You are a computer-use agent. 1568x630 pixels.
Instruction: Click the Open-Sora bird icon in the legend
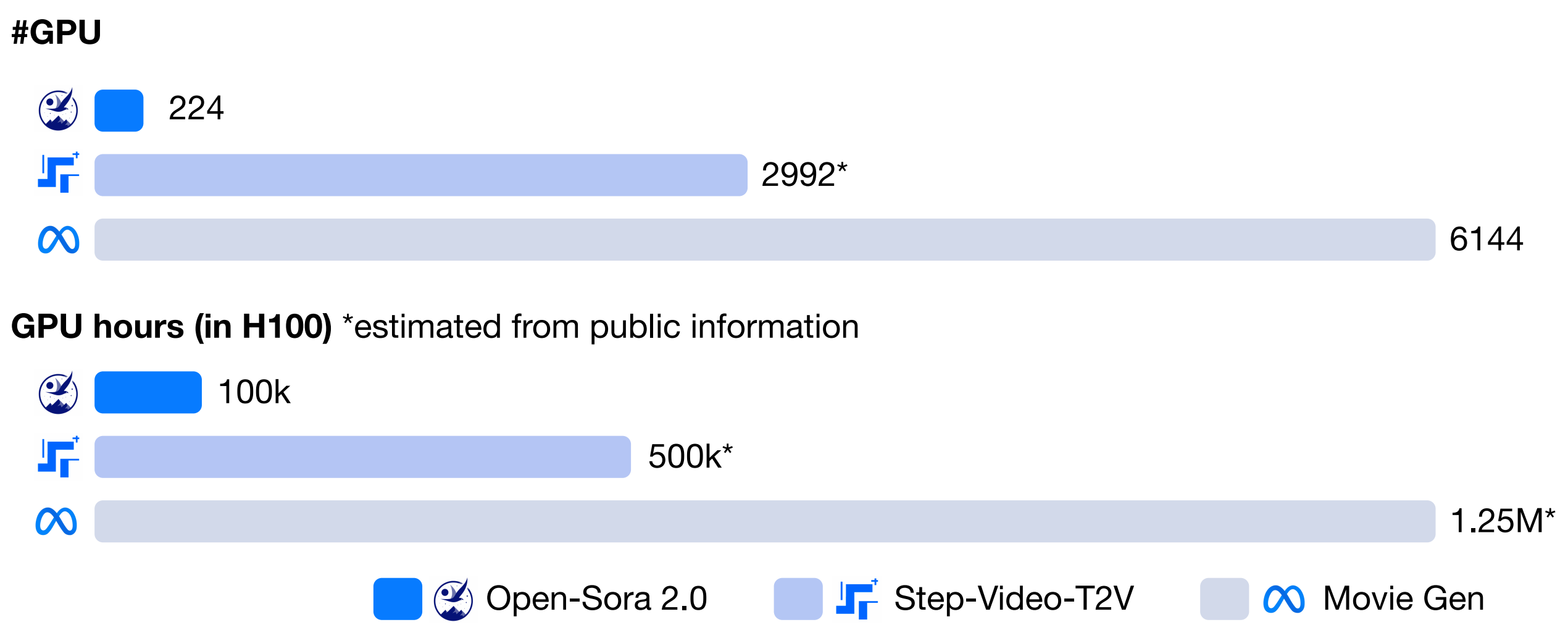453,600
